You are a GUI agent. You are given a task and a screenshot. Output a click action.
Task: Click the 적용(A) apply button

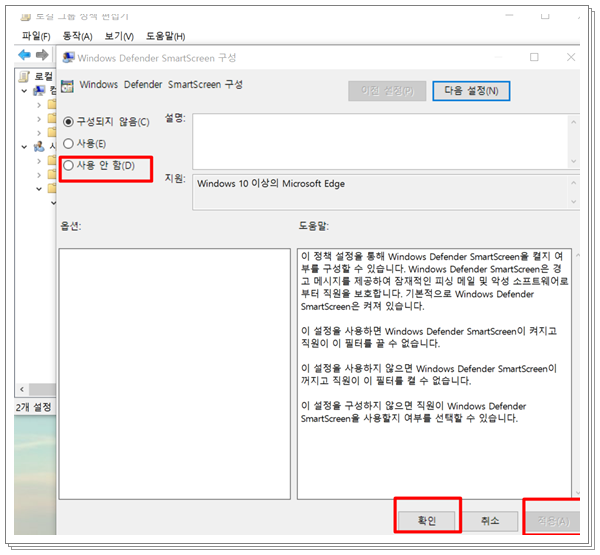pos(553,521)
